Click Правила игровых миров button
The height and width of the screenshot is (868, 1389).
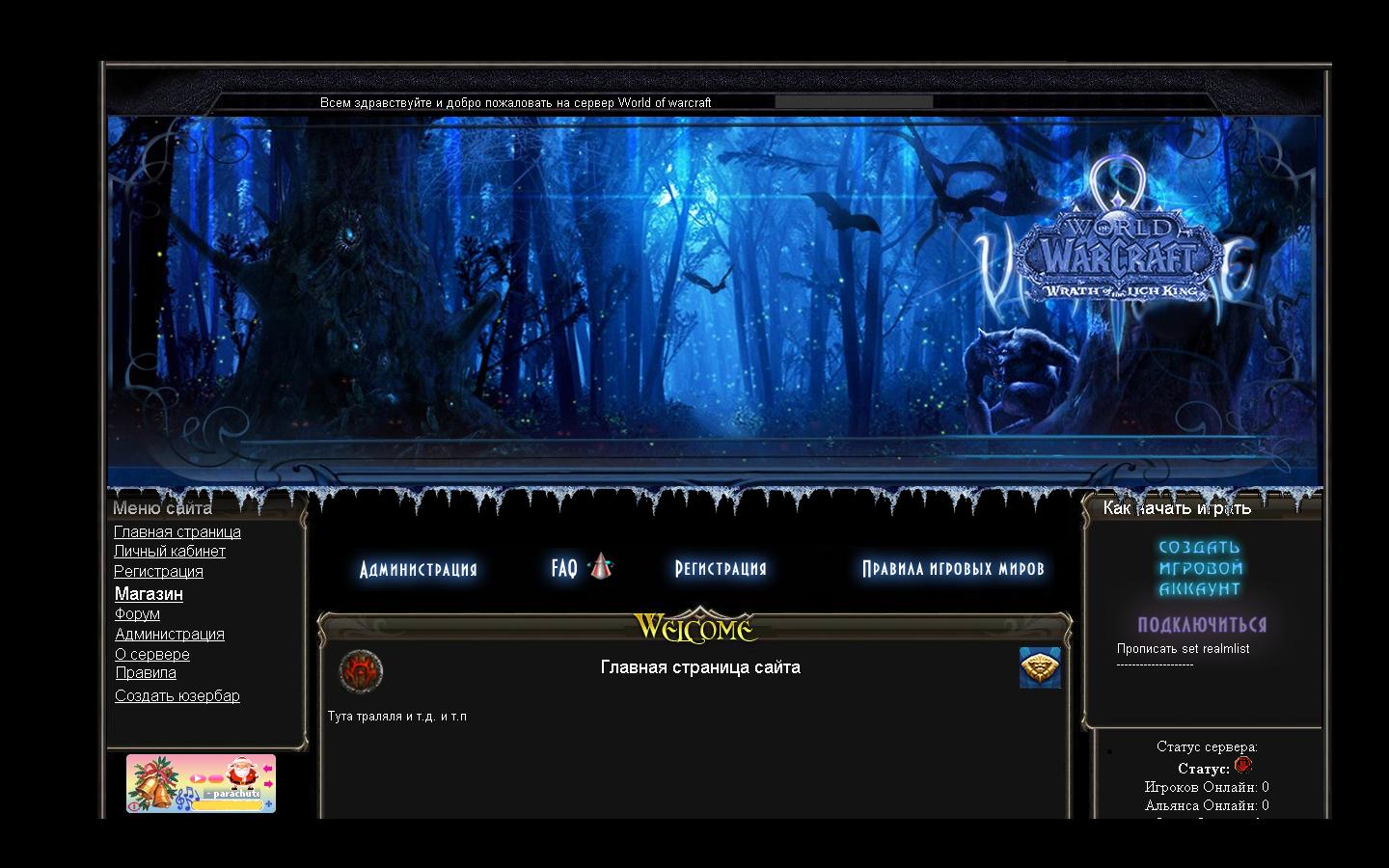coord(953,568)
